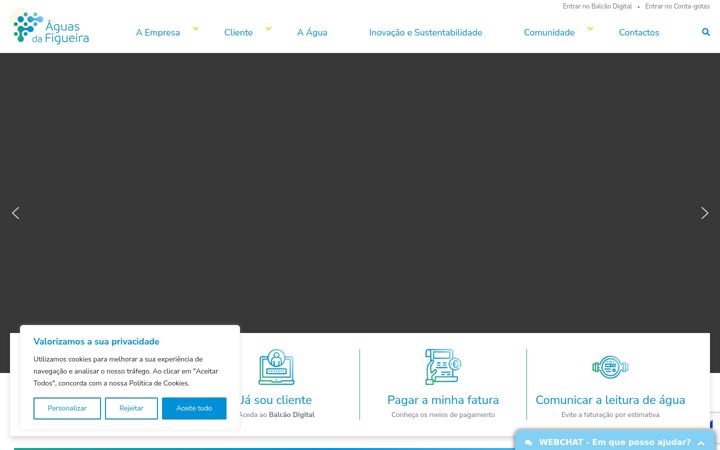Open Comunicar a leitura de água link
Image resolution: width=720 pixels, height=450 pixels.
click(610, 400)
